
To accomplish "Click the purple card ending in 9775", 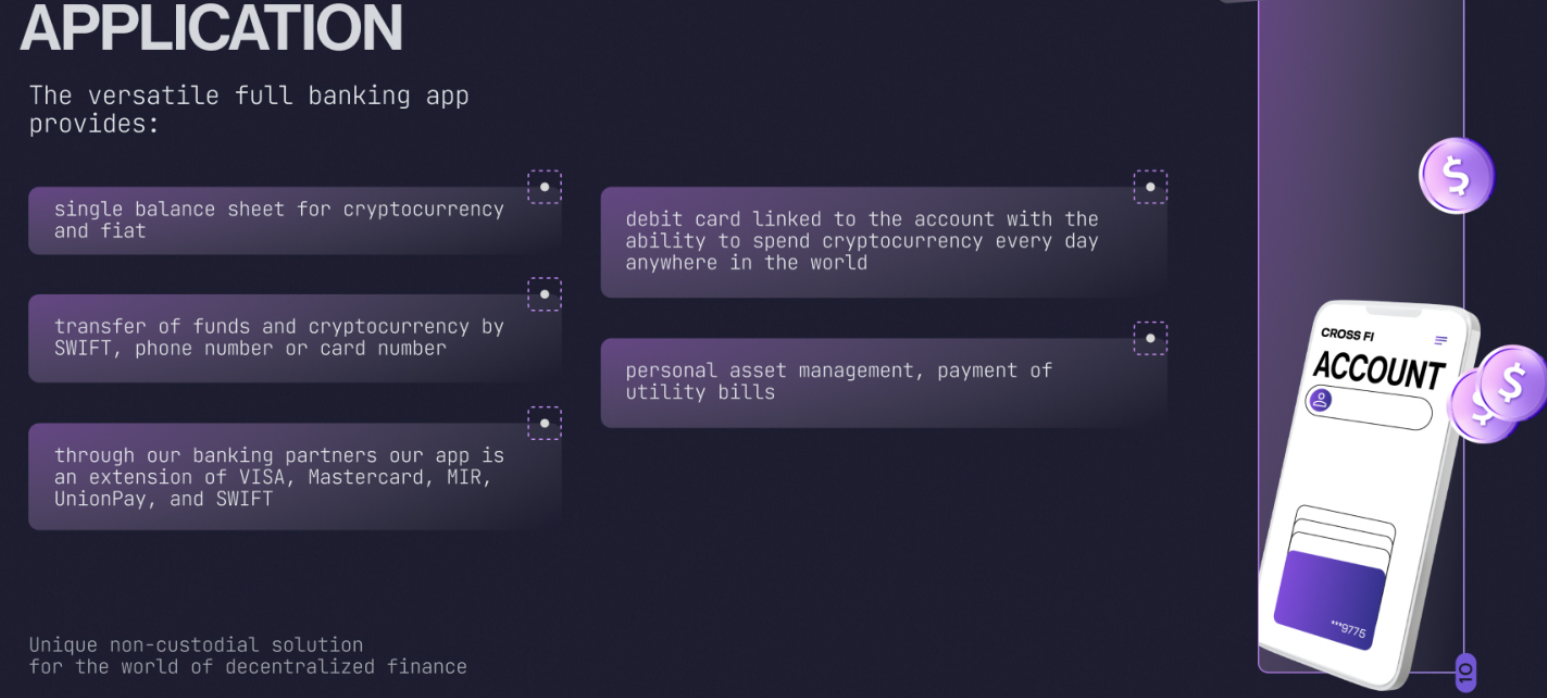I will click(1329, 601).
